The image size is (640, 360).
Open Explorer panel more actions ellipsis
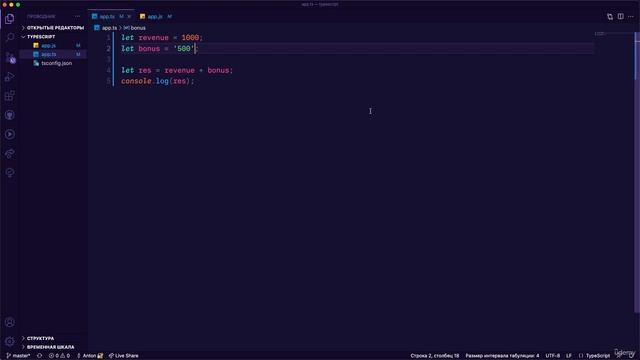pyautogui.click(x=78, y=16)
